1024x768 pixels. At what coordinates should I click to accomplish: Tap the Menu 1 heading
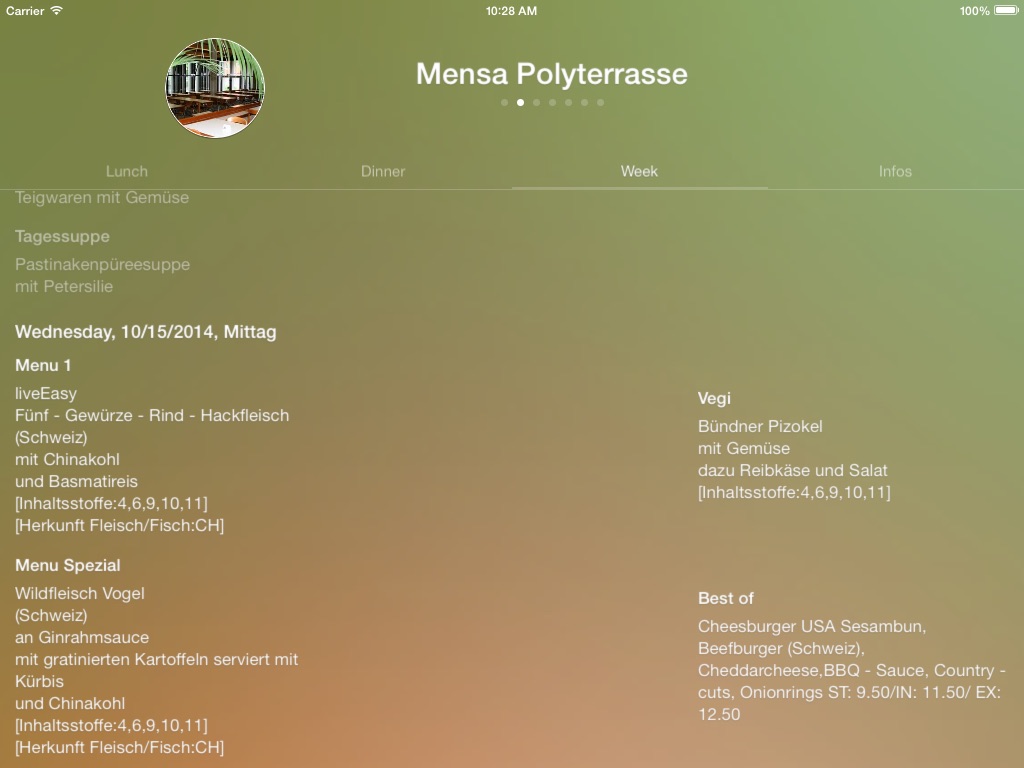[43, 365]
